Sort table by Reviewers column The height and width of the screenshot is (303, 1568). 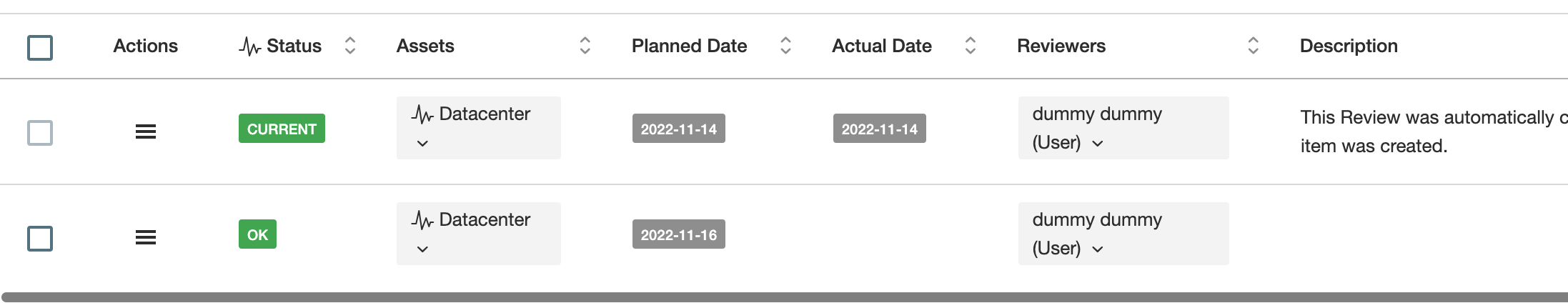point(1253,46)
